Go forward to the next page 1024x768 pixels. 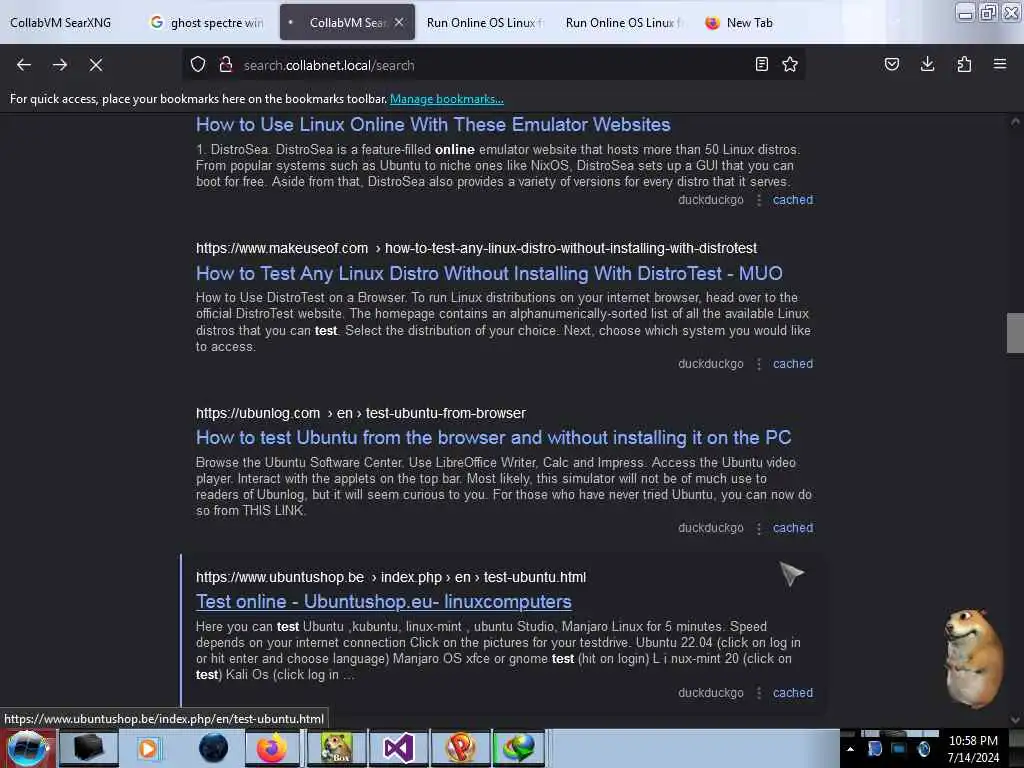tap(59, 65)
